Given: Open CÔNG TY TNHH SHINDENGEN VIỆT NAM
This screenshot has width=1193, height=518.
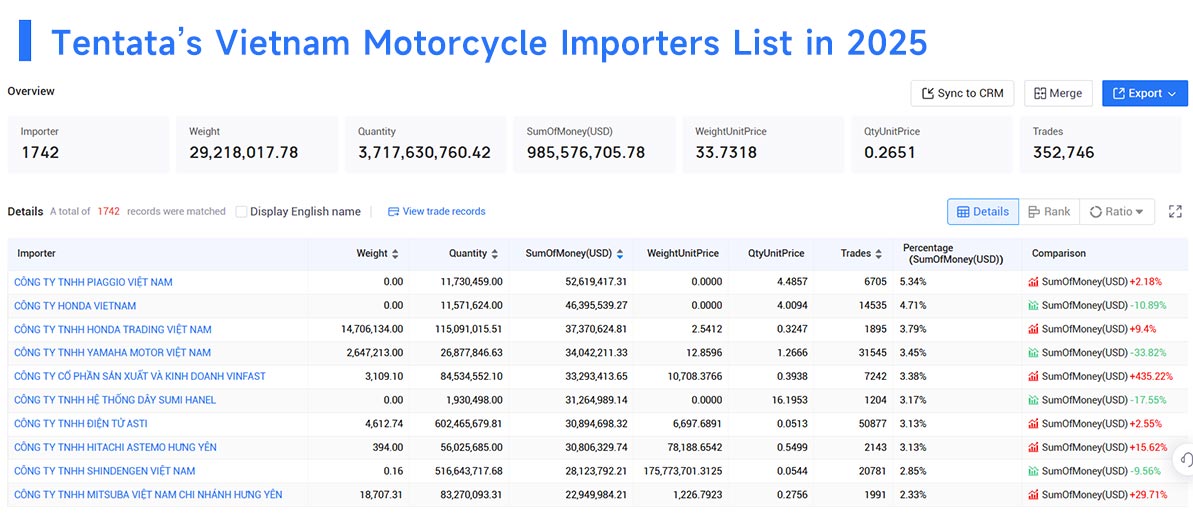Looking at the screenshot, I should click(104, 471).
